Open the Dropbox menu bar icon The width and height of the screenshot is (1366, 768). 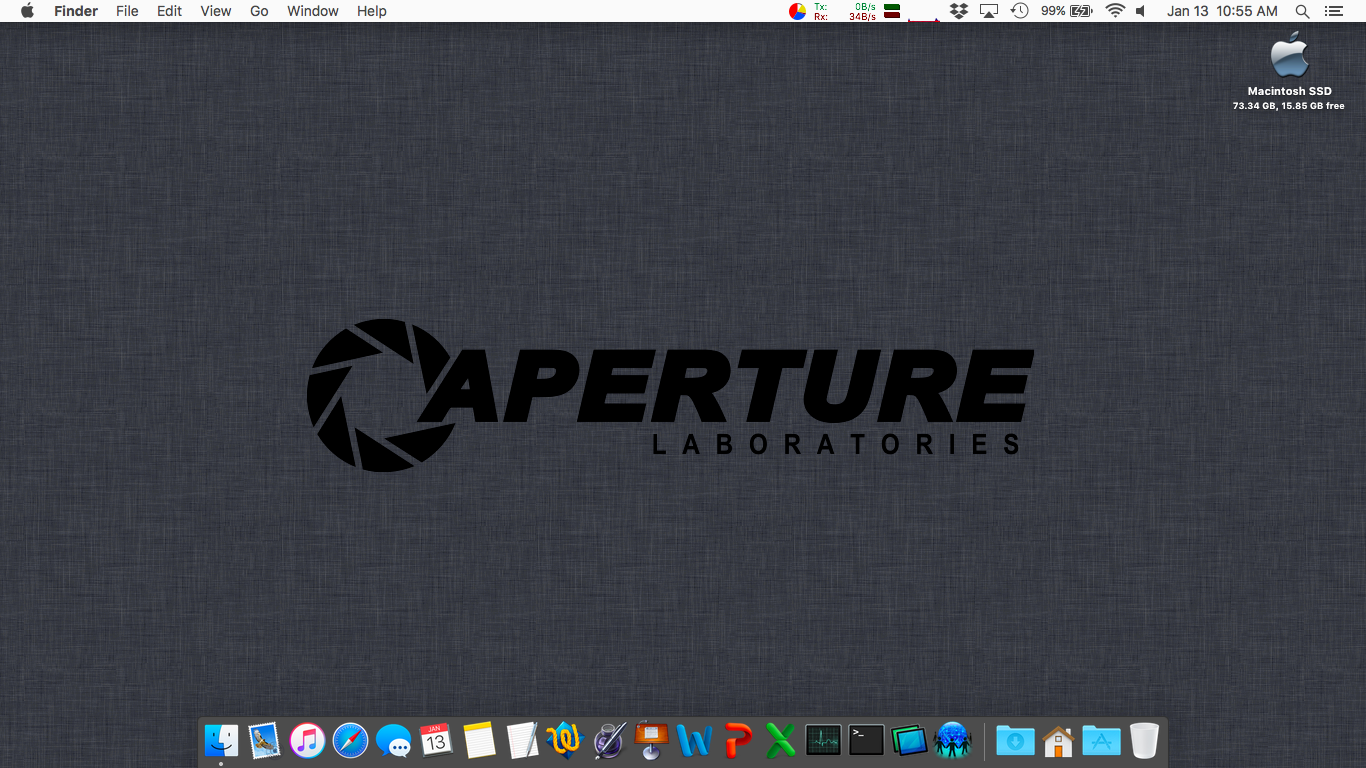tap(959, 11)
